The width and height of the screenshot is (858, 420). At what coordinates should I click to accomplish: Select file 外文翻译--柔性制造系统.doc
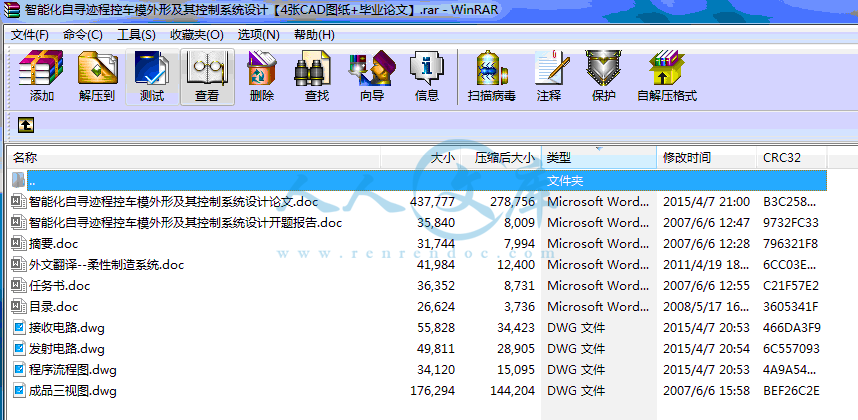[107, 265]
